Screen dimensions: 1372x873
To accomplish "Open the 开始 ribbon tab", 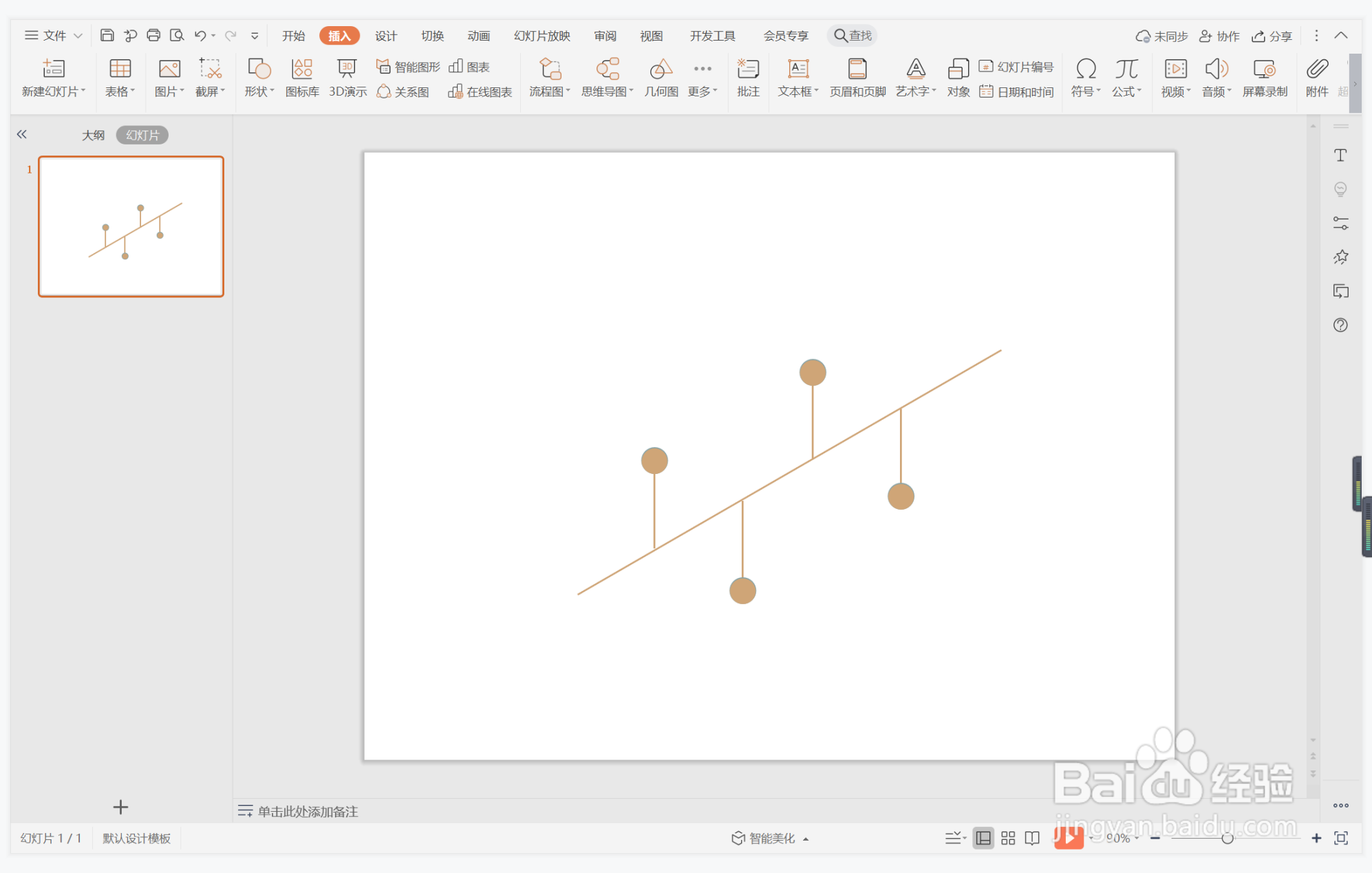I will tap(294, 36).
